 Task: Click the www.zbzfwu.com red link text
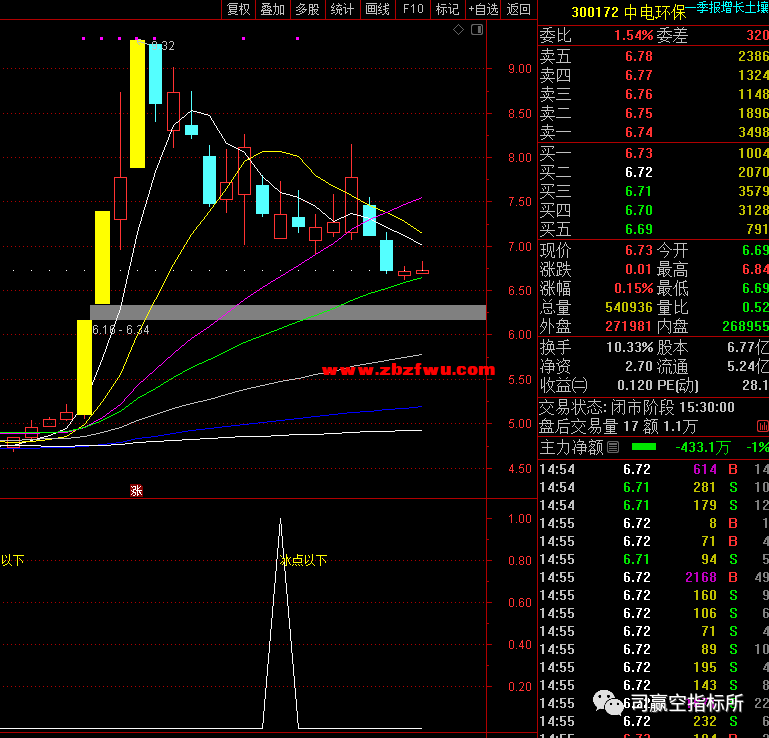(x=408, y=369)
